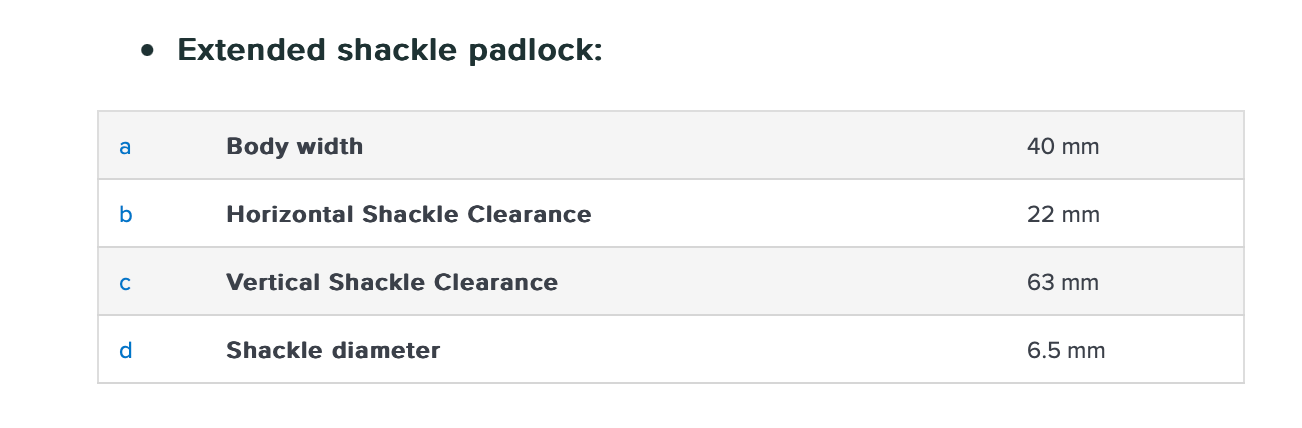
Task: Select the word 'padlock:' in the heading
Action: [x=536, y=50]
